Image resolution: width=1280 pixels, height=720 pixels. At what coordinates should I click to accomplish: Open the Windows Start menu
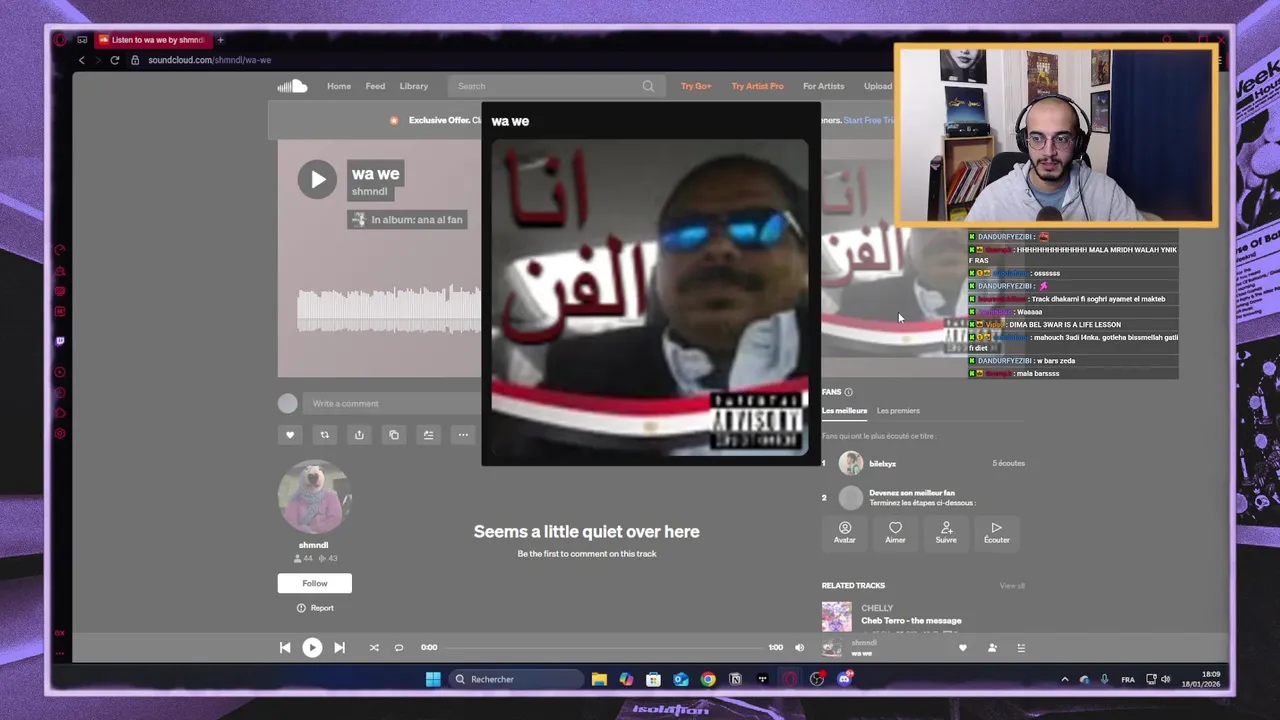[433, 680]
